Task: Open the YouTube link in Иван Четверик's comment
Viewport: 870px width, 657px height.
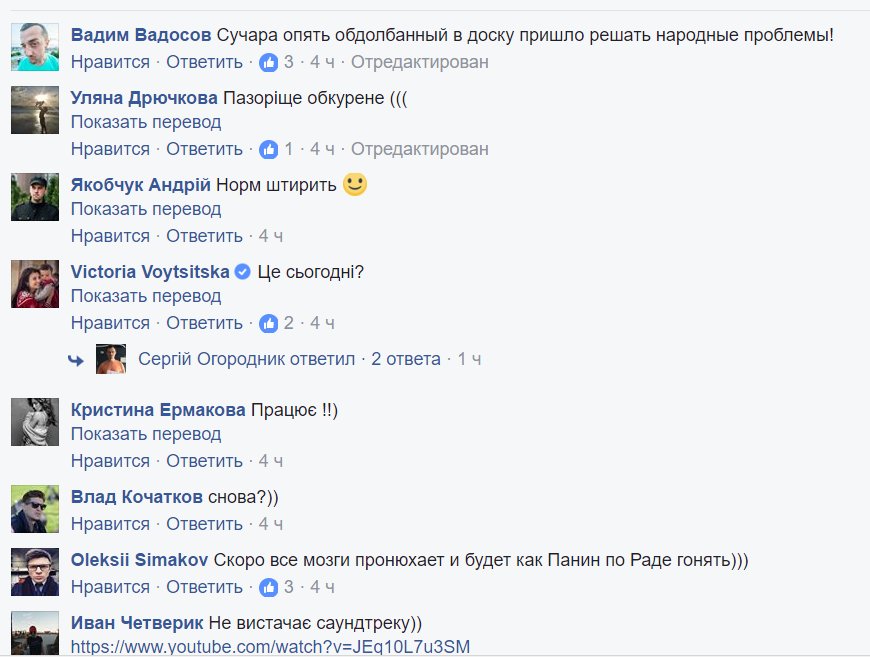Action: (270, 646)
